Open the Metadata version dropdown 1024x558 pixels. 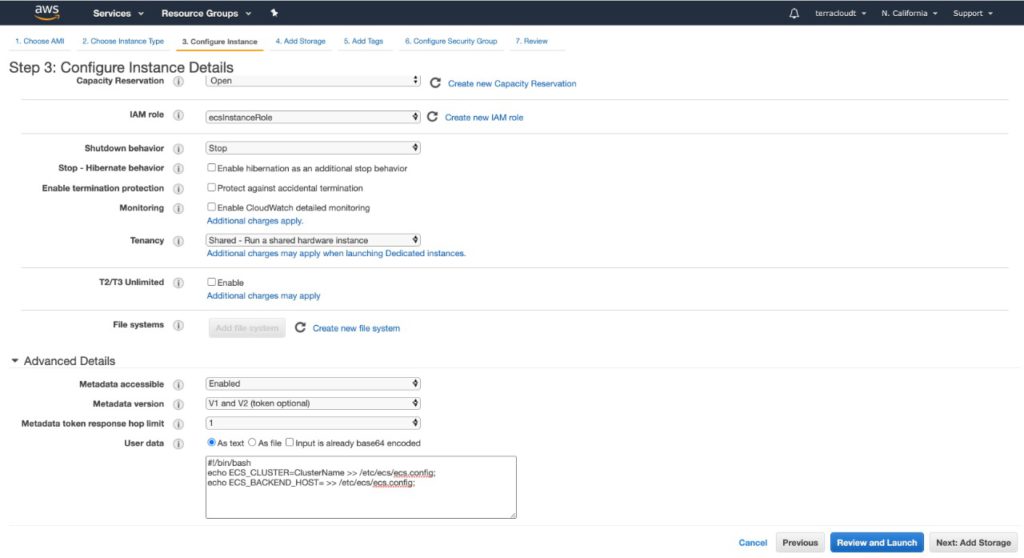[312, 403]
